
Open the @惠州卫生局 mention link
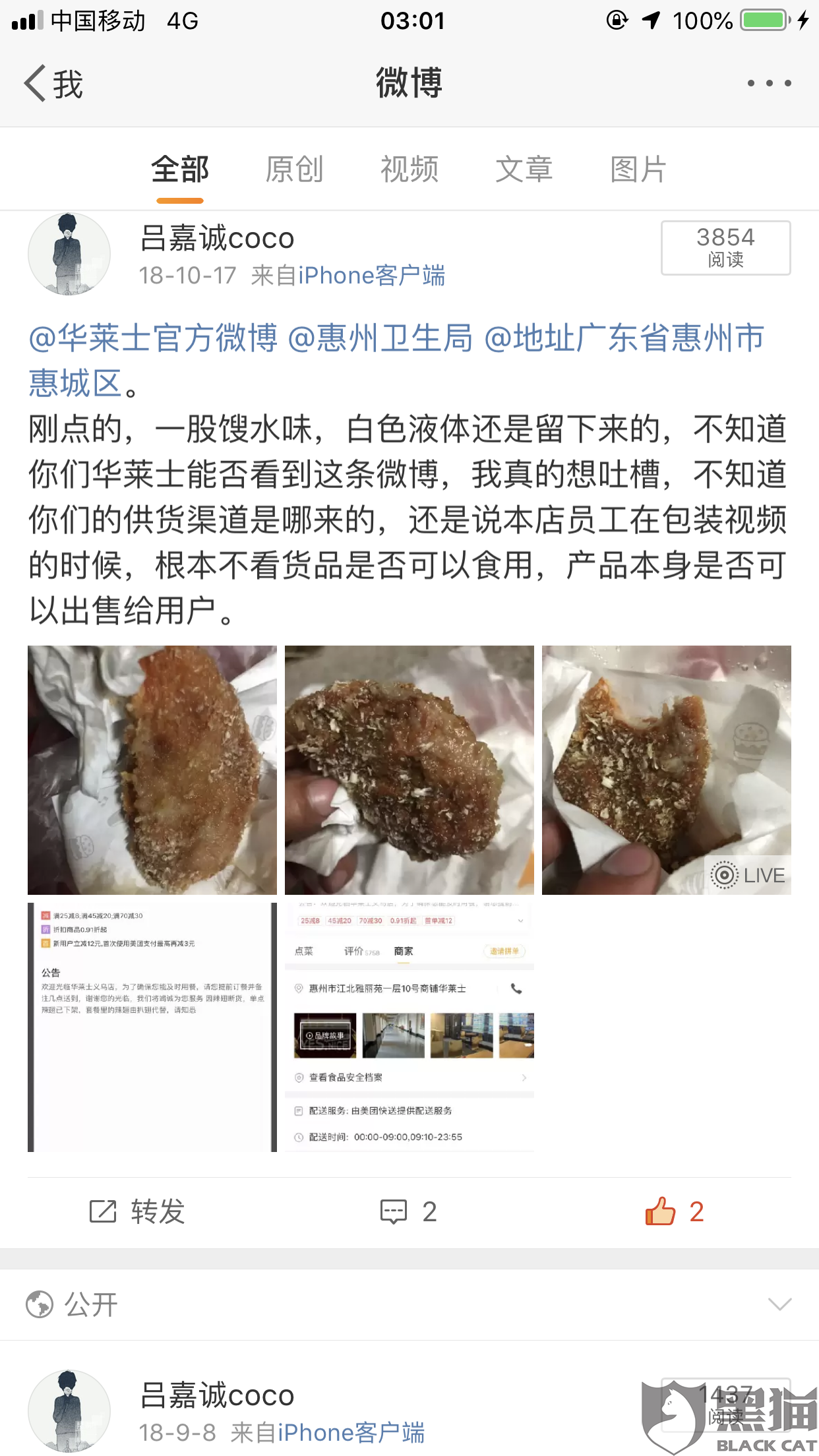pos(380,338)
